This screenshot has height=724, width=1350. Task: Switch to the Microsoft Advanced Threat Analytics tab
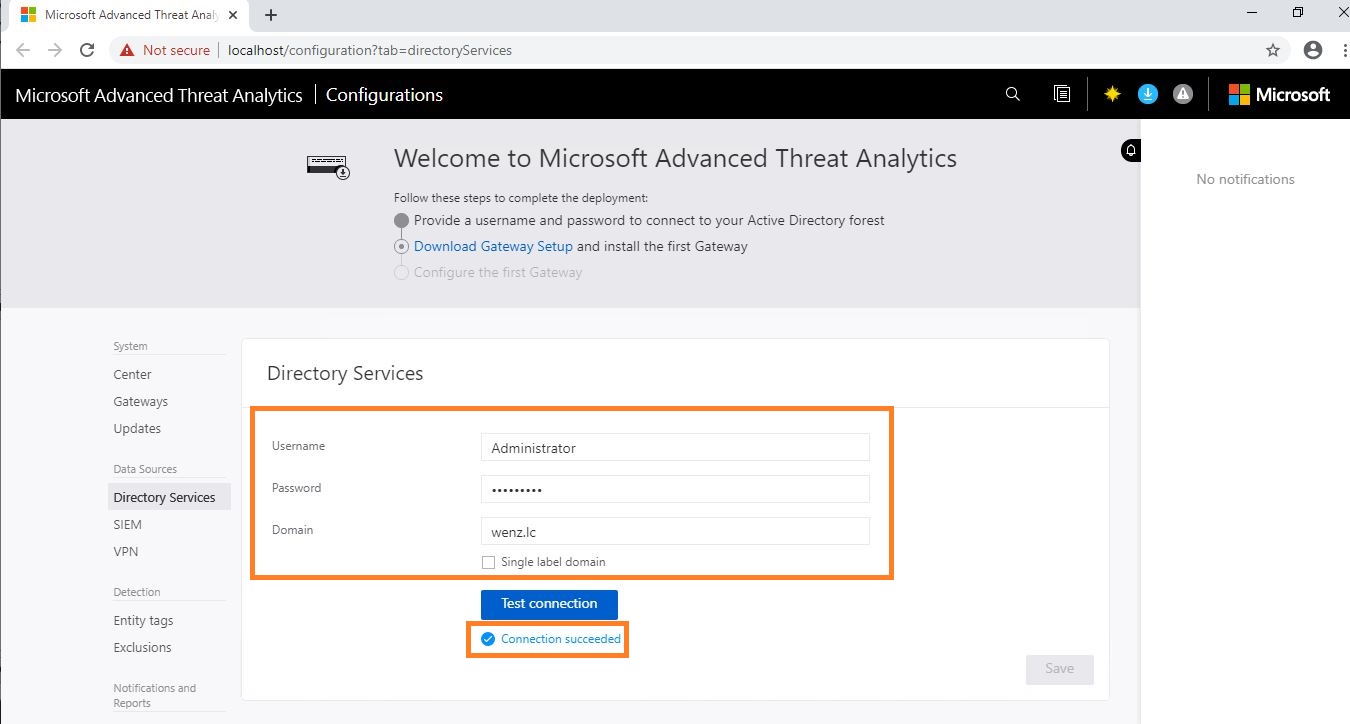(x=130, y=15)
